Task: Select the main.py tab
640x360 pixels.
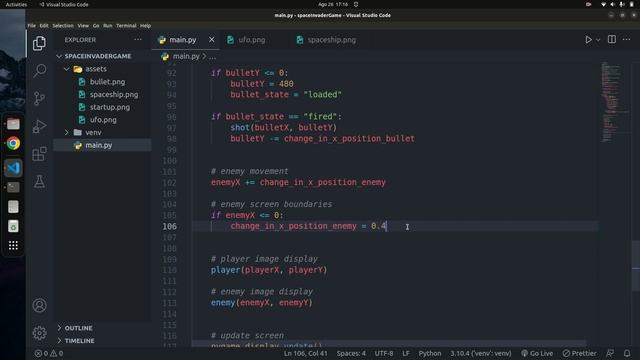Action: click(182, 40)
